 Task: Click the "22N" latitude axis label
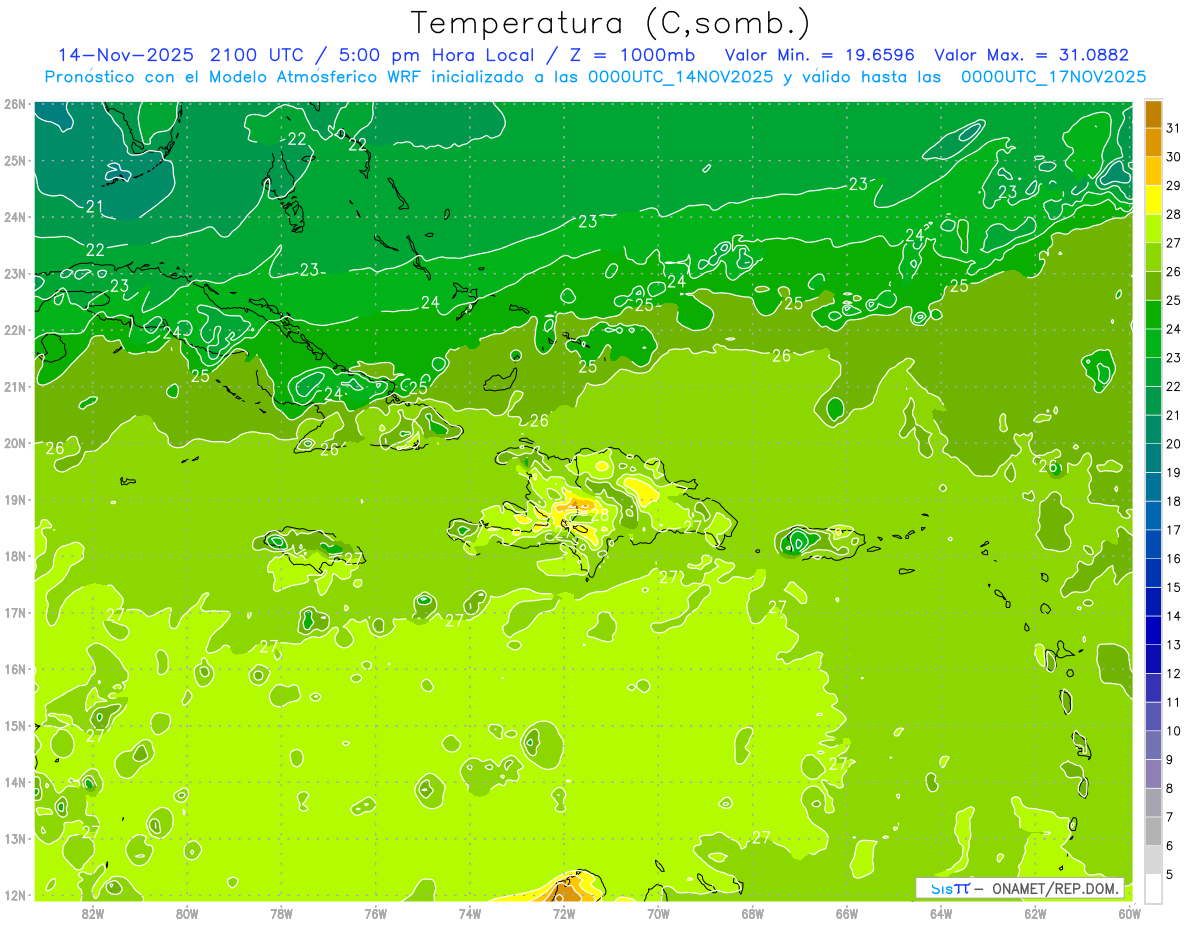(15, 330)
